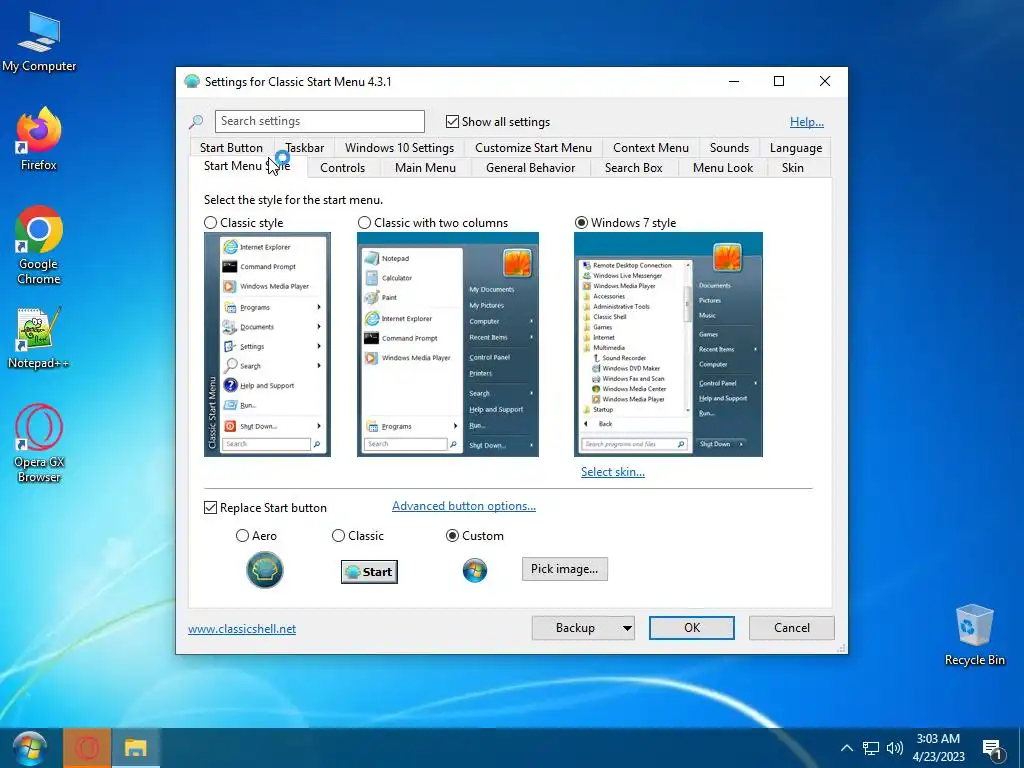Open the Notepad++ desktop shortcut
1024x768 pixels.
click(x=39, y=338)
